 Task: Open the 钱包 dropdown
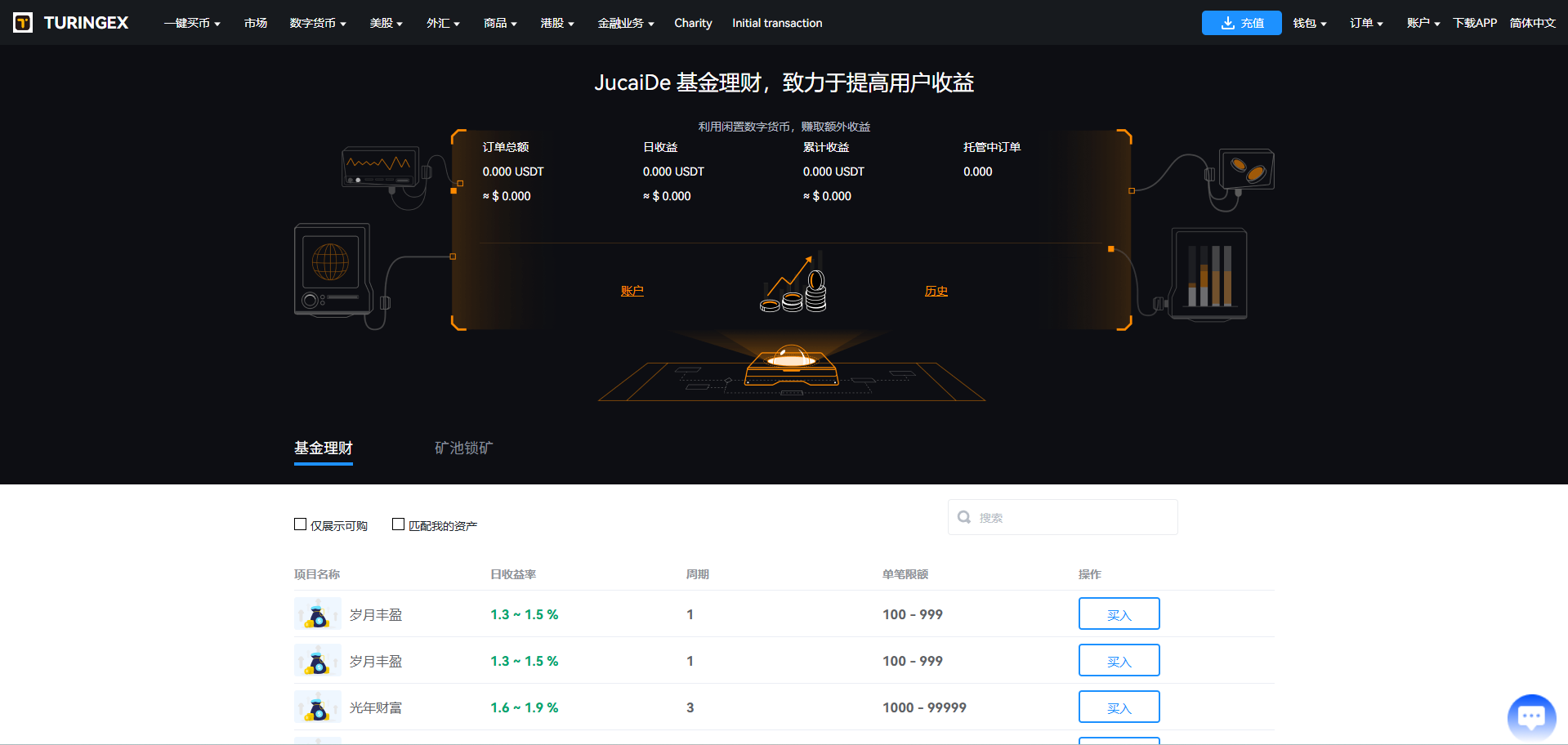(x=1309, y=23)
